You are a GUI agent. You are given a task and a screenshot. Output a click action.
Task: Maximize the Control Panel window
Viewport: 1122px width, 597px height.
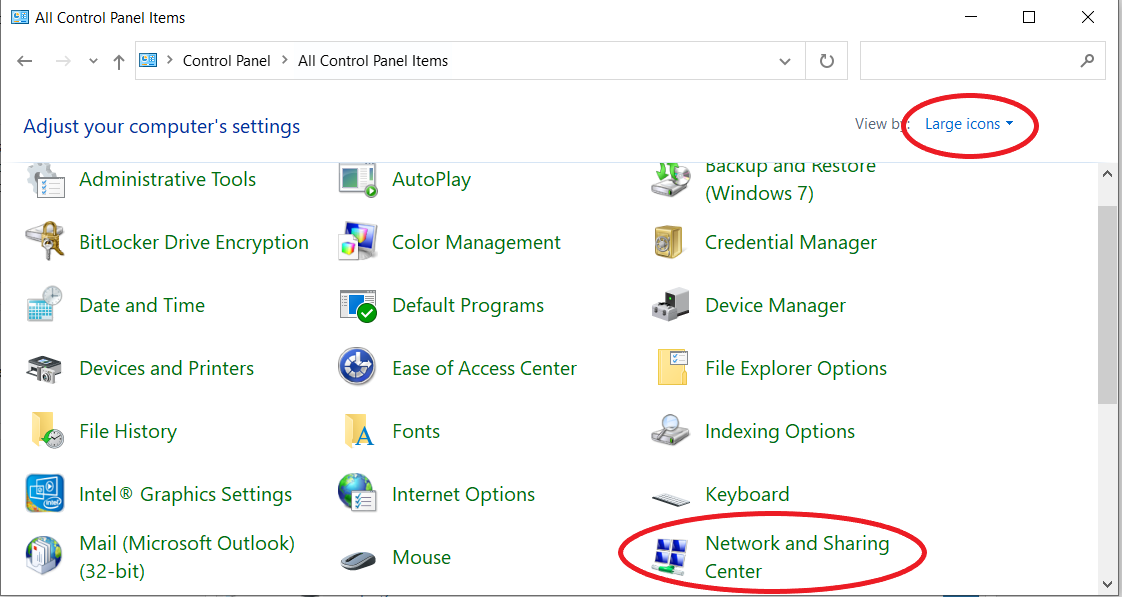(1029, 17)
